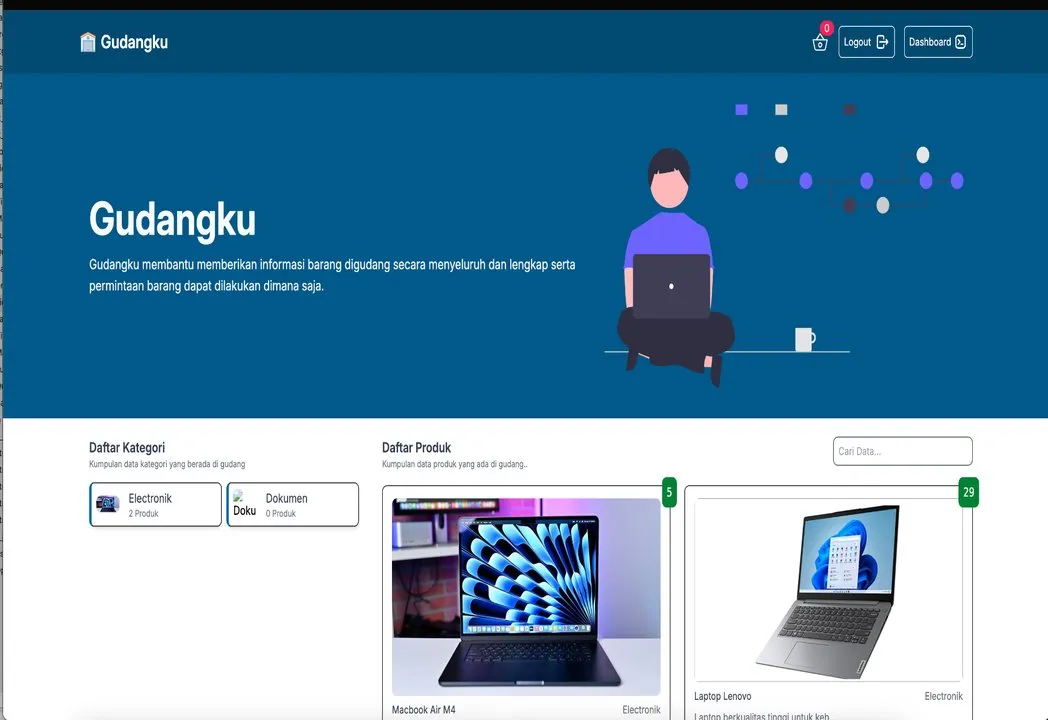Click the Electronik category thumbnail image

[x=108, y=503]
